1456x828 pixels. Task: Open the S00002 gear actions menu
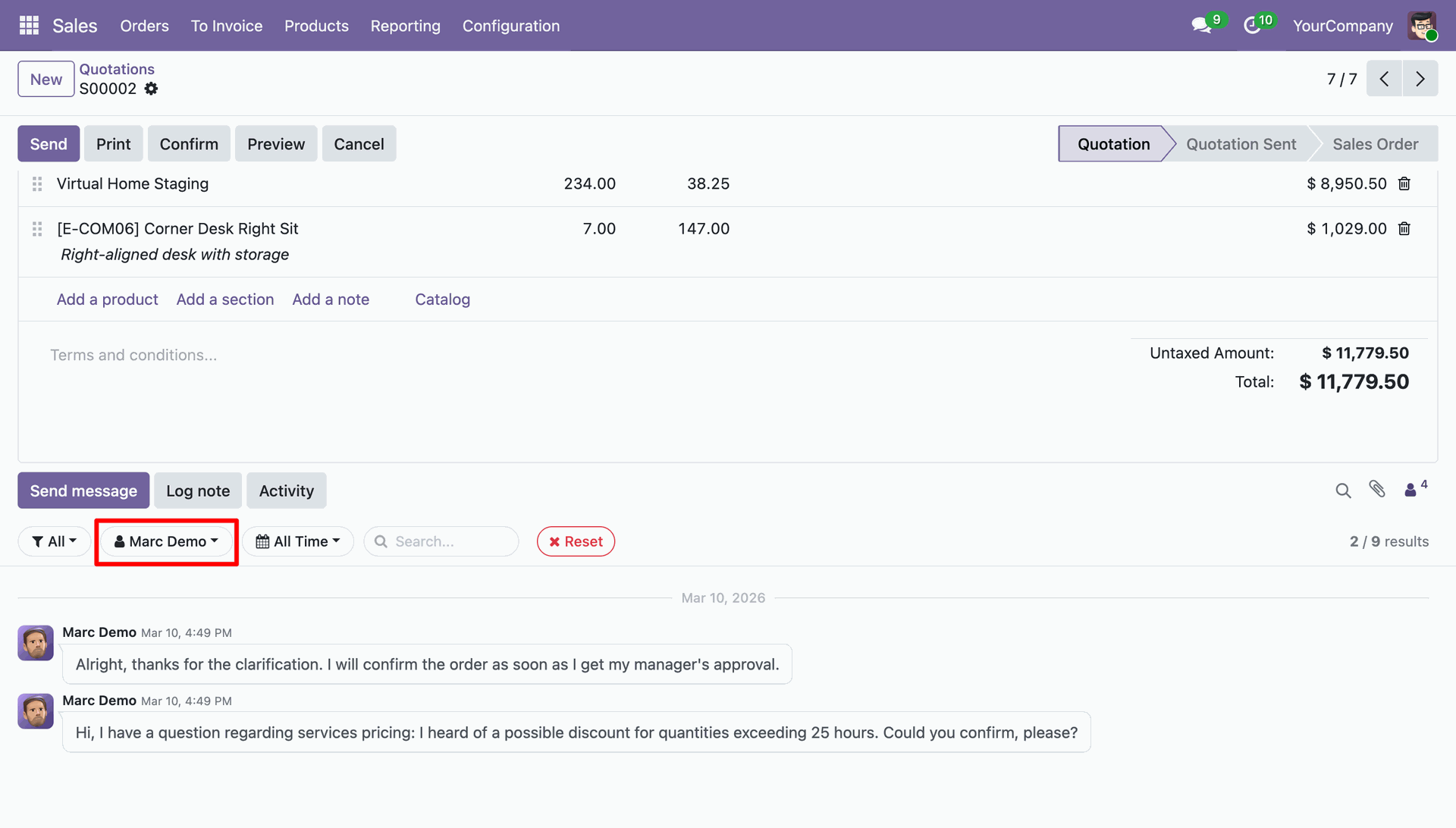coord(151,89)
